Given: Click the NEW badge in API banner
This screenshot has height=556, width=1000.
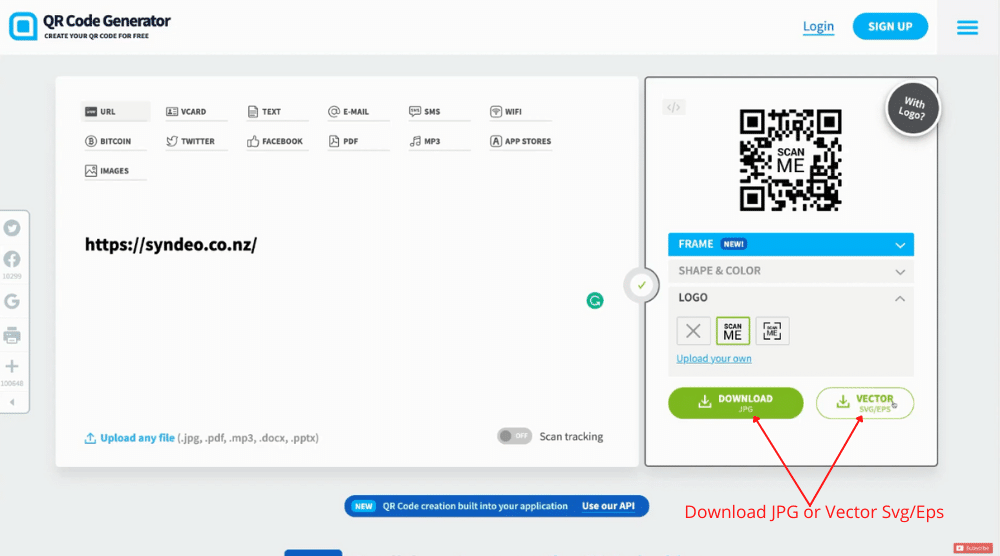Looking at the screenshot, I should pos(364,506).
